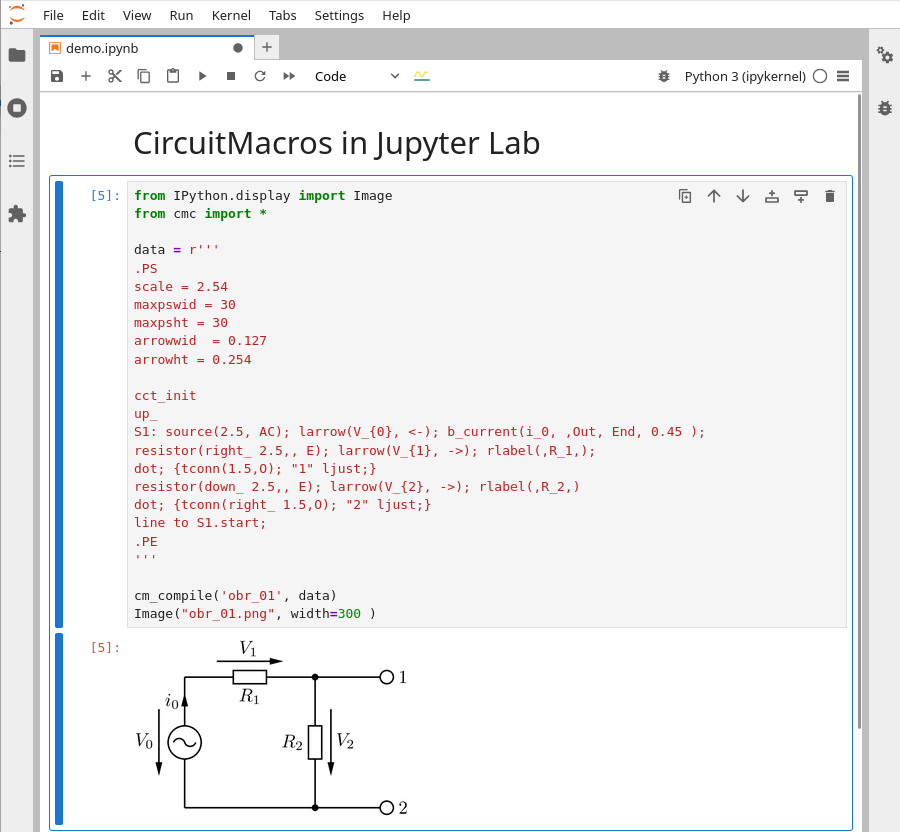Insert a new cell below with plus icon
Viewport: 900px width, 832px height.
tap(86, 76)
